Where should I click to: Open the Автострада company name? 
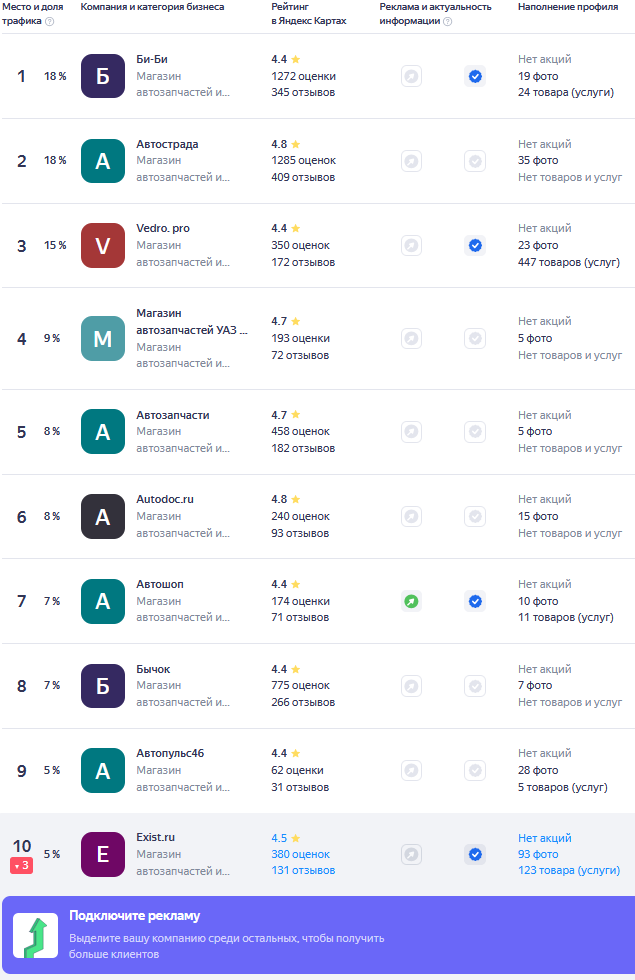pyautogui.click(x=167, y=144)
